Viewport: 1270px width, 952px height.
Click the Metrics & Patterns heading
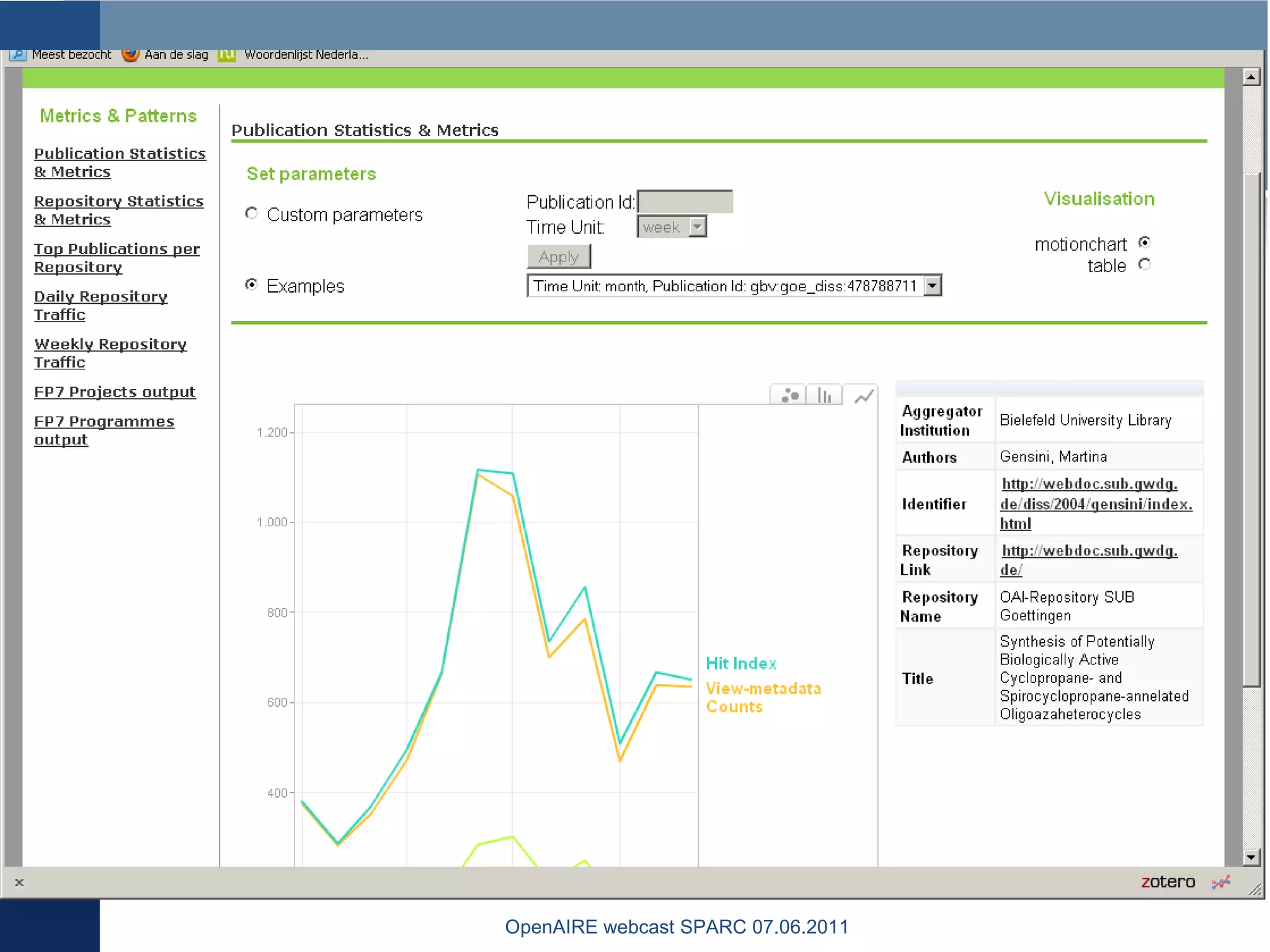click(118, 116)
